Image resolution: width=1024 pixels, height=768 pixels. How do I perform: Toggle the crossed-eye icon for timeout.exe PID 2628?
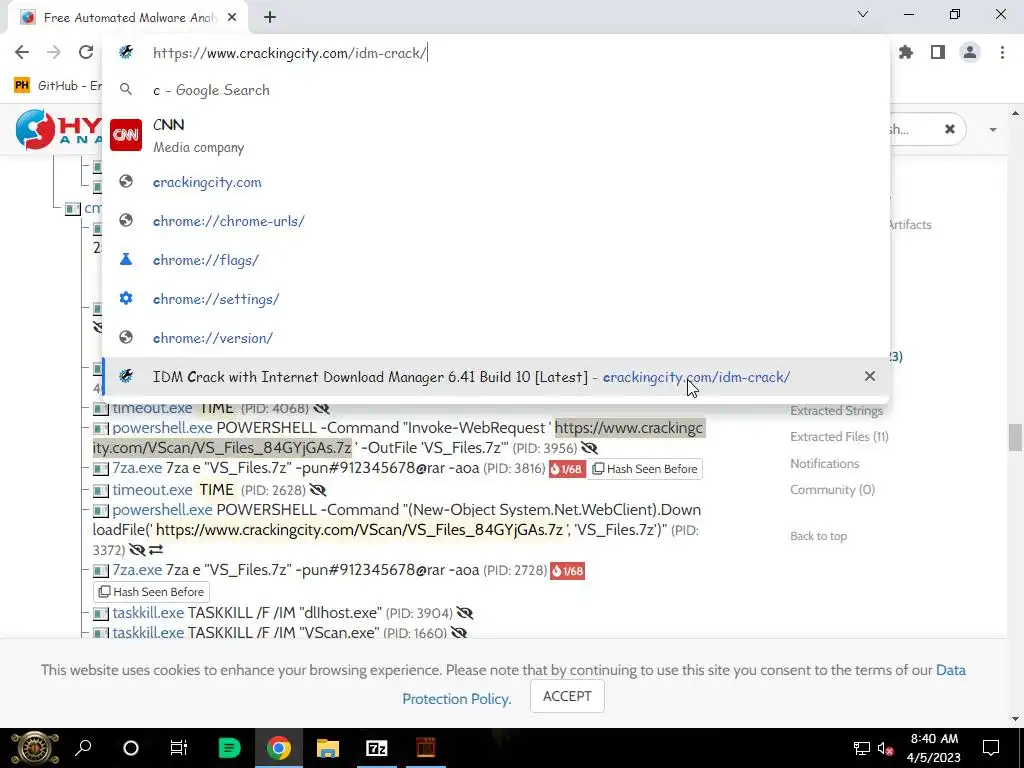point(318,490)
